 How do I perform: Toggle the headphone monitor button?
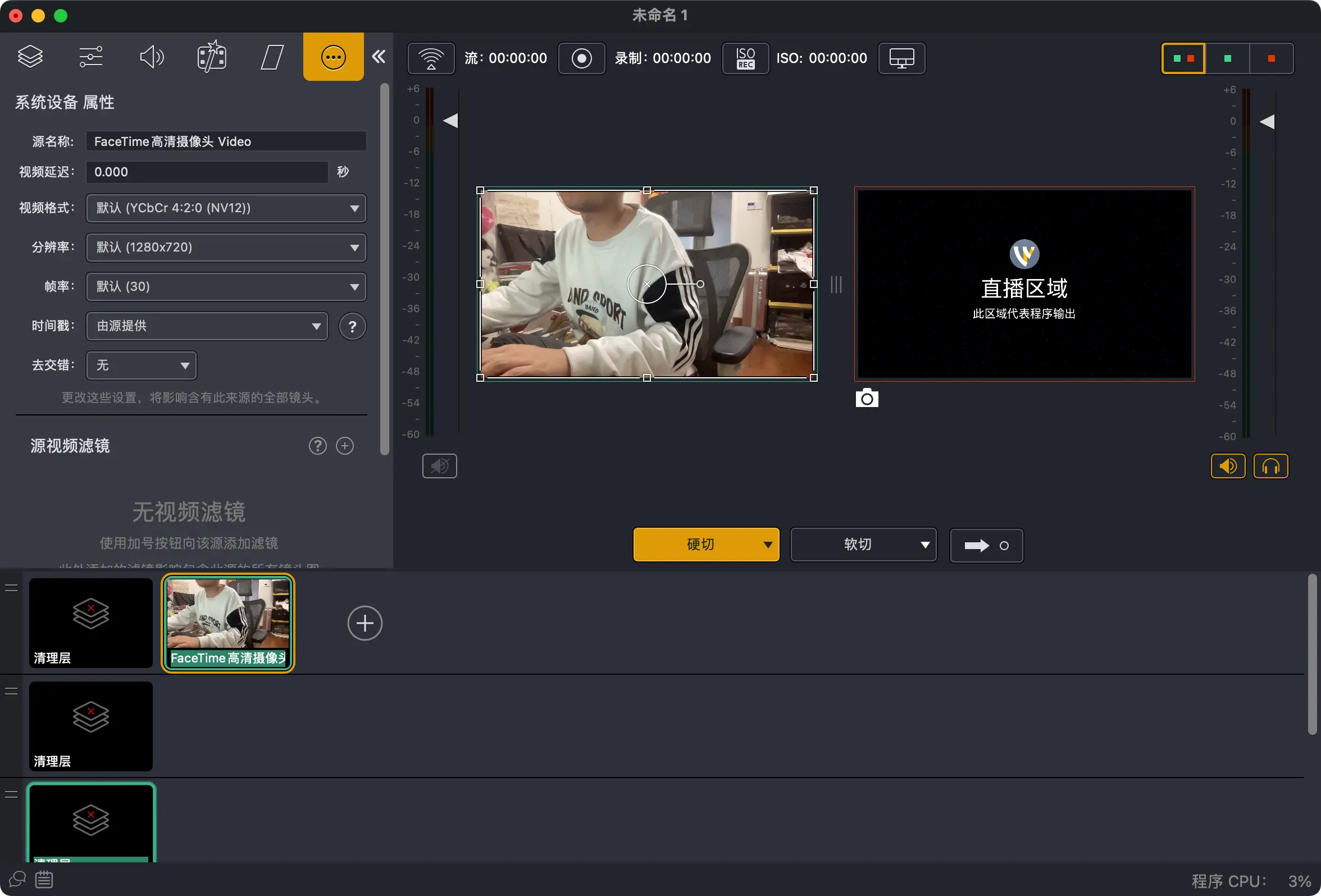pyautogui.click(x=1270, y=466)
